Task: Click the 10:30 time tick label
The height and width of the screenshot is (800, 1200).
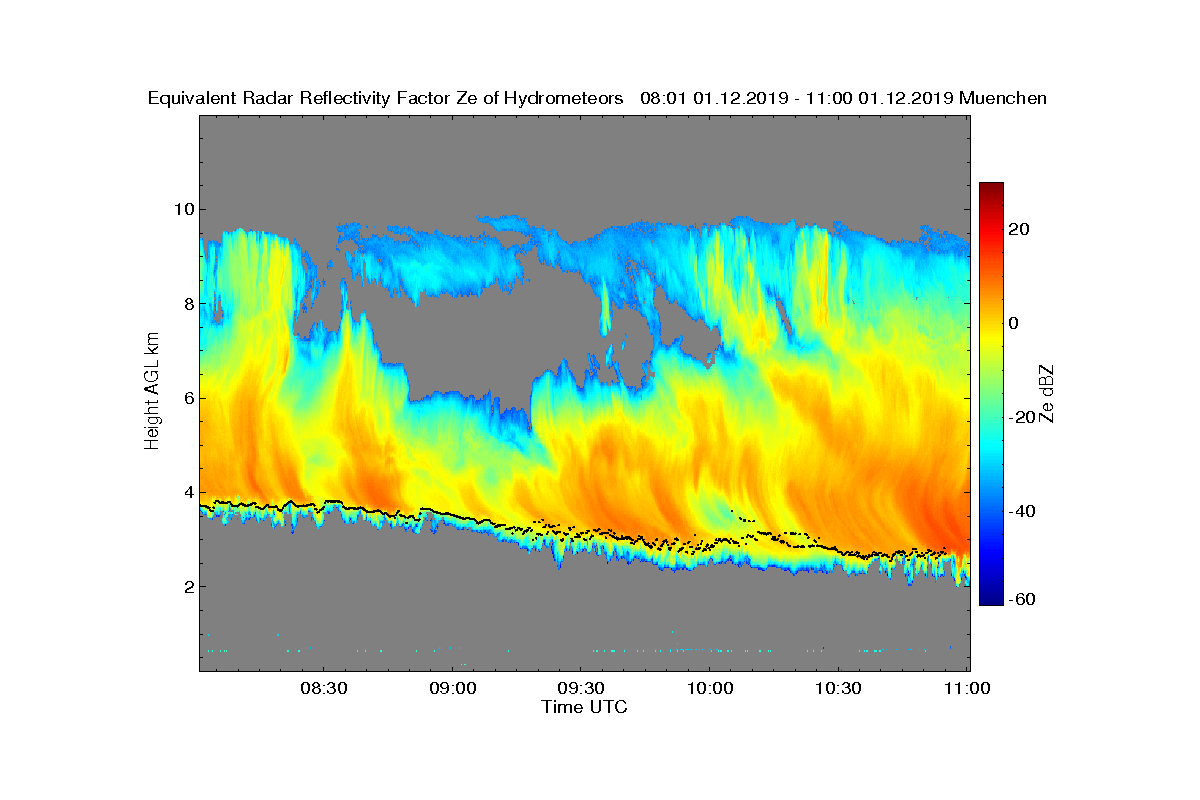Action: point(839,688)
